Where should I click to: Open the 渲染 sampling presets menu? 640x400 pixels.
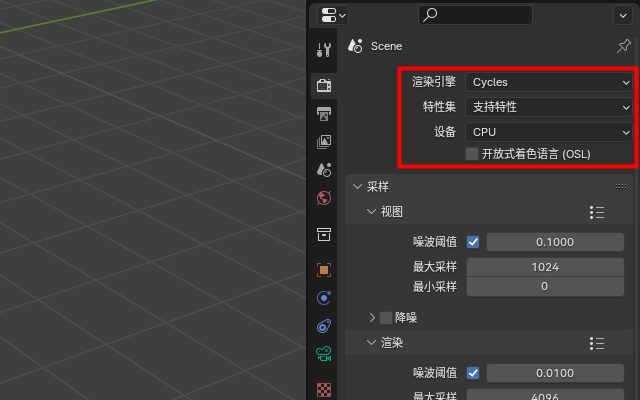pos(597,343)
